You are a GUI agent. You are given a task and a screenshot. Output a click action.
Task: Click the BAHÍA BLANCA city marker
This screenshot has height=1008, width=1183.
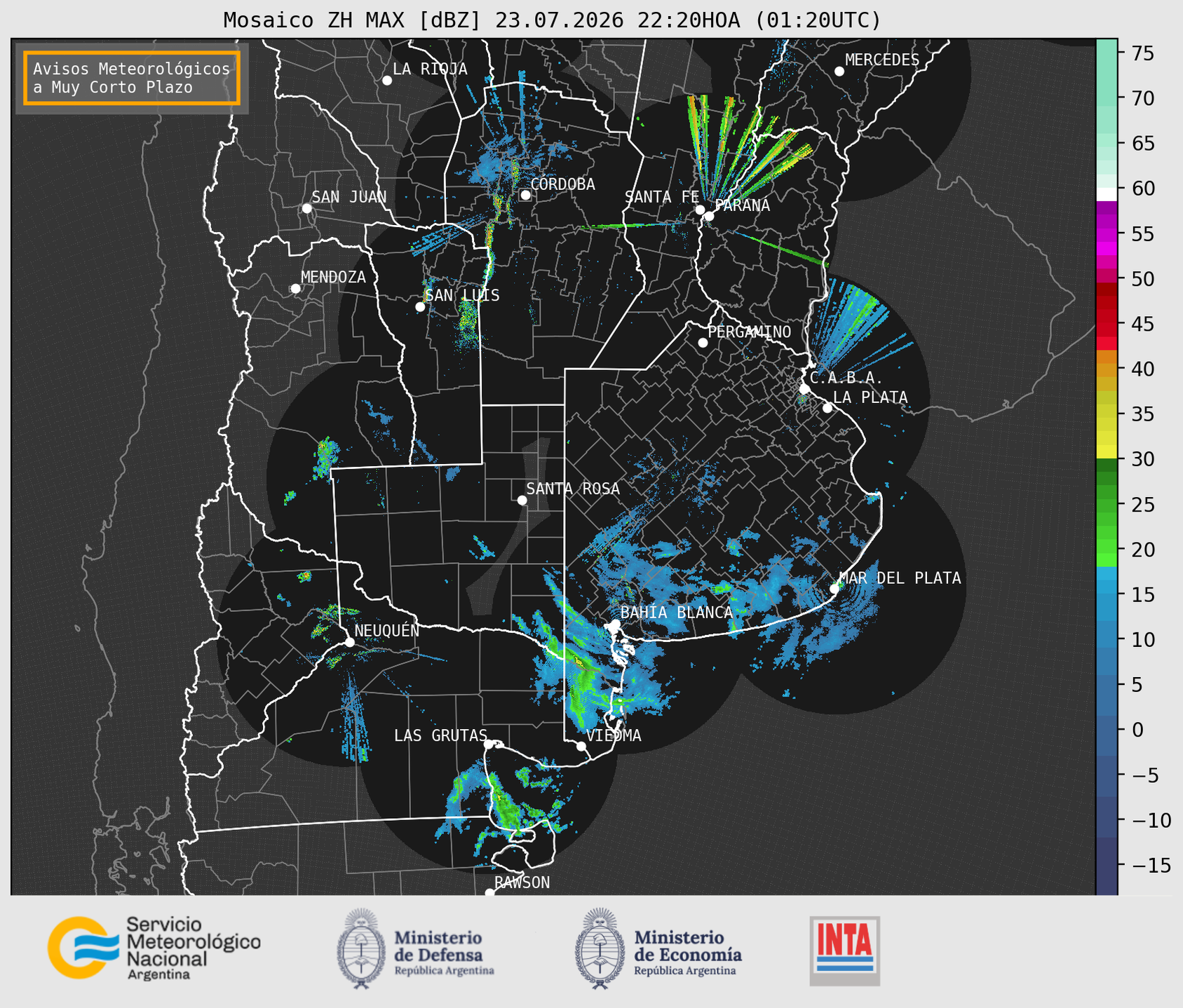coord(615,624)
